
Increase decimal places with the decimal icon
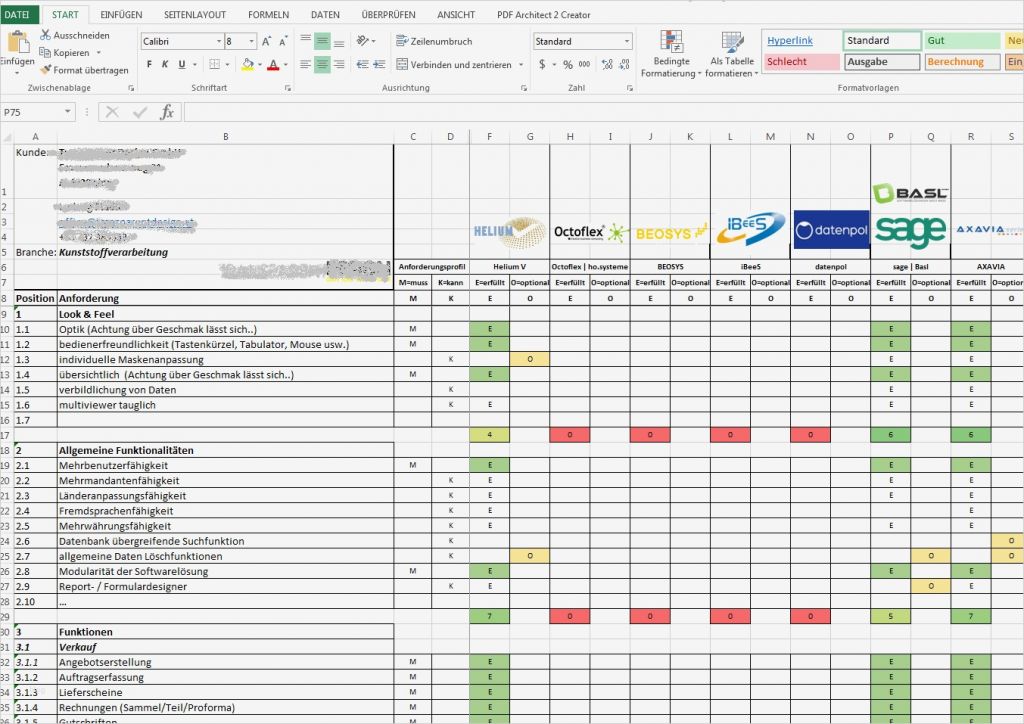(607, 63)
